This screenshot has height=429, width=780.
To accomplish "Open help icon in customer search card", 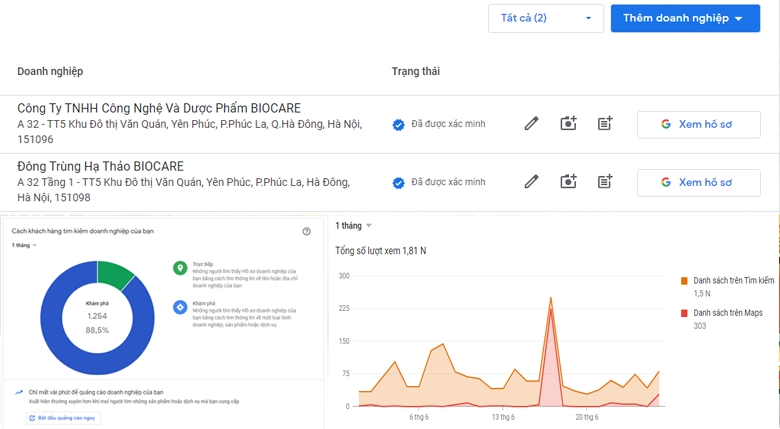I will (x=306, y=231).
